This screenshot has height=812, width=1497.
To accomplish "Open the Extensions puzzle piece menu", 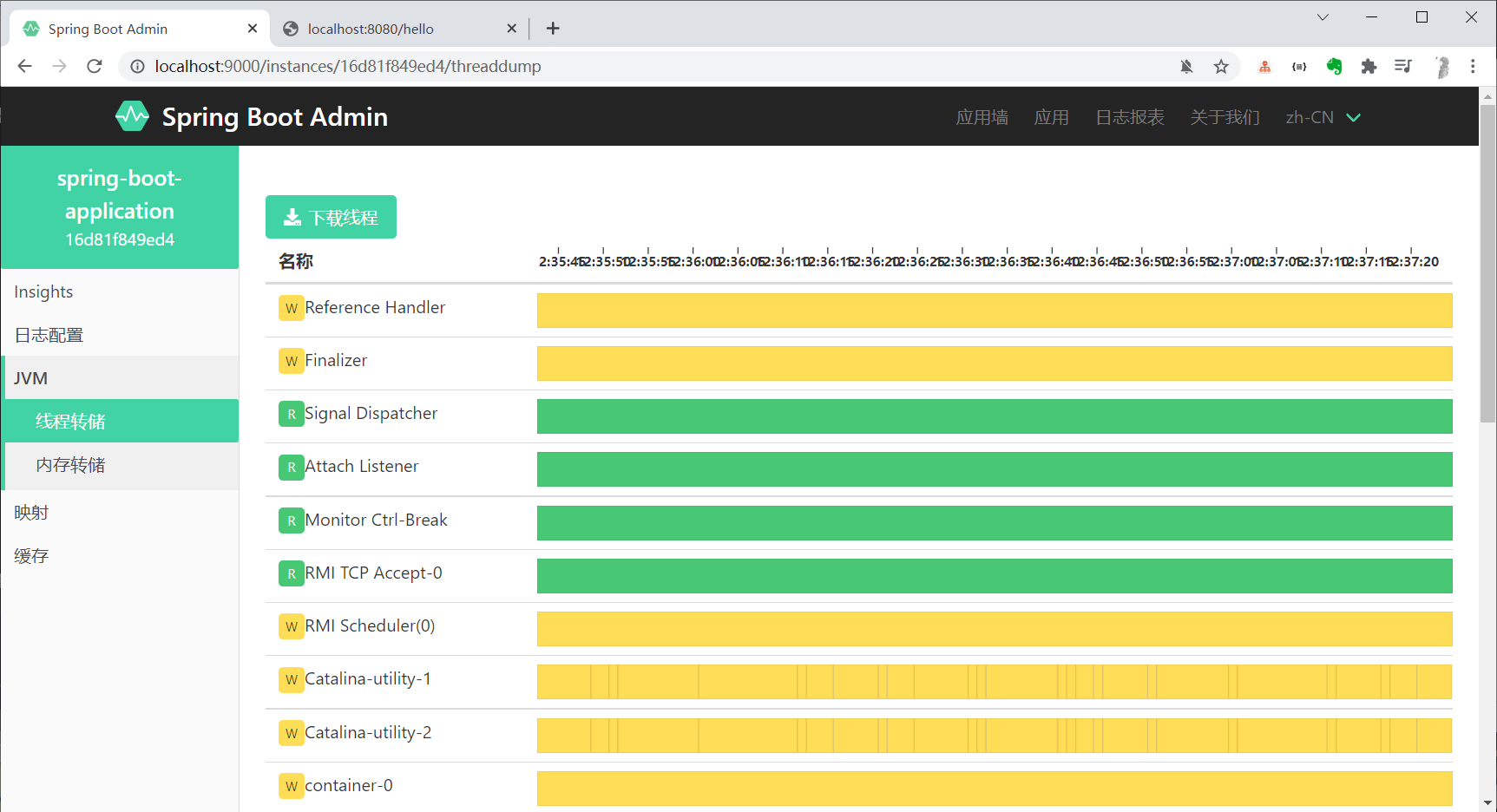I will coord(1369,66).
